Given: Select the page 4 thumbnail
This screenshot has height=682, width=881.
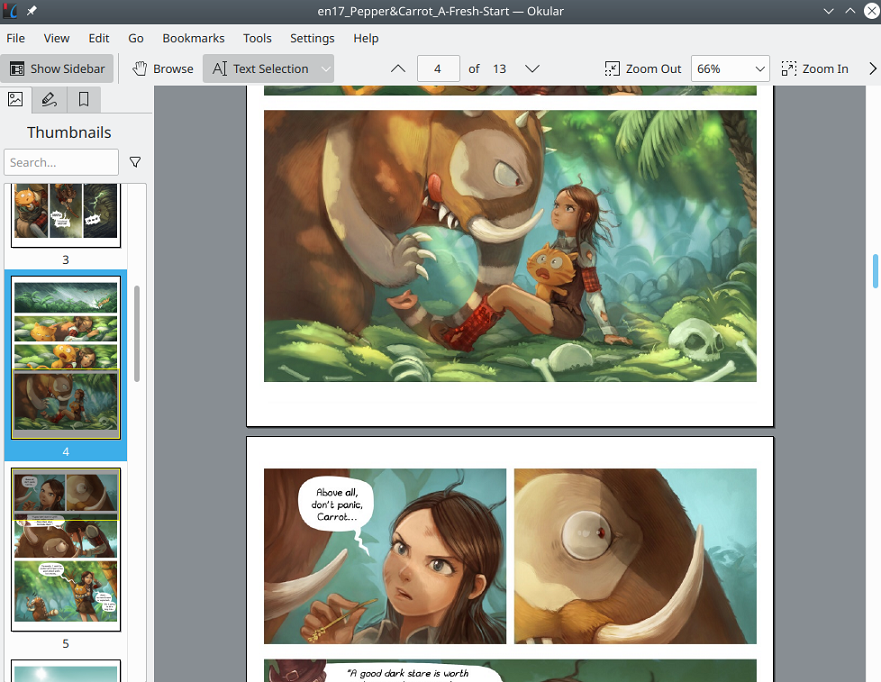Looking at the screenshot, I should tap(66, 357).
